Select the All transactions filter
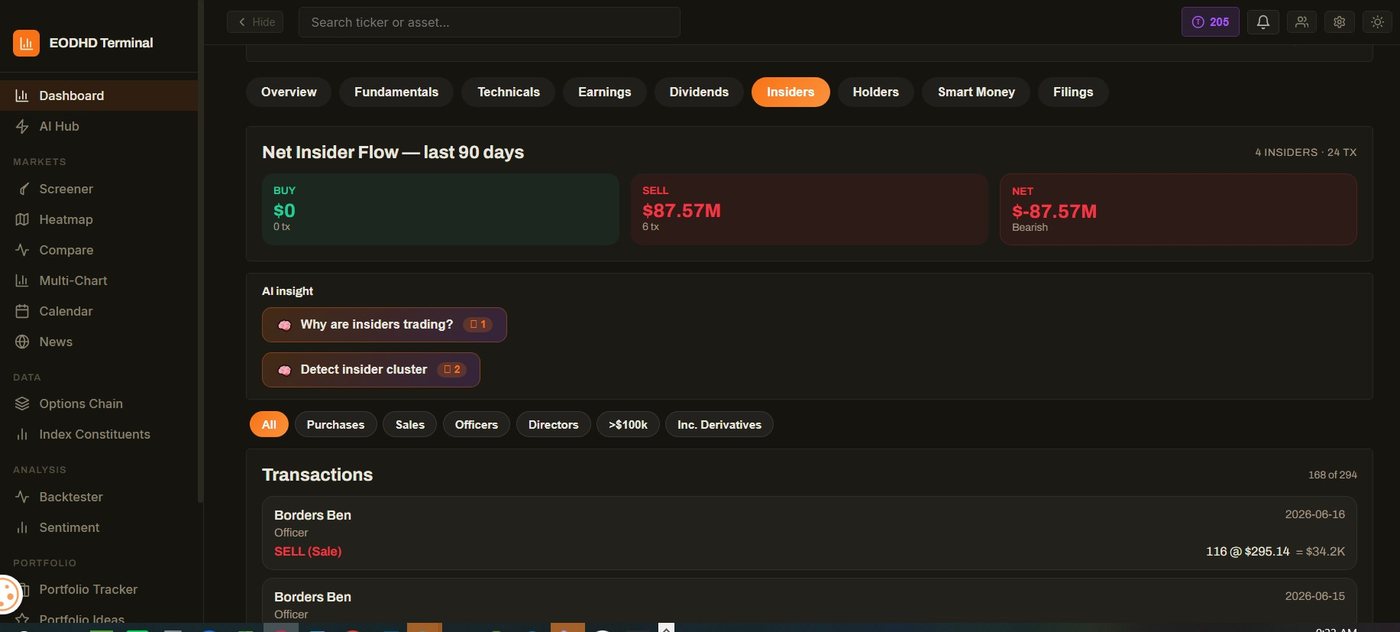The width and height of the screenshot is (1400, 632). tap(269, 425)
